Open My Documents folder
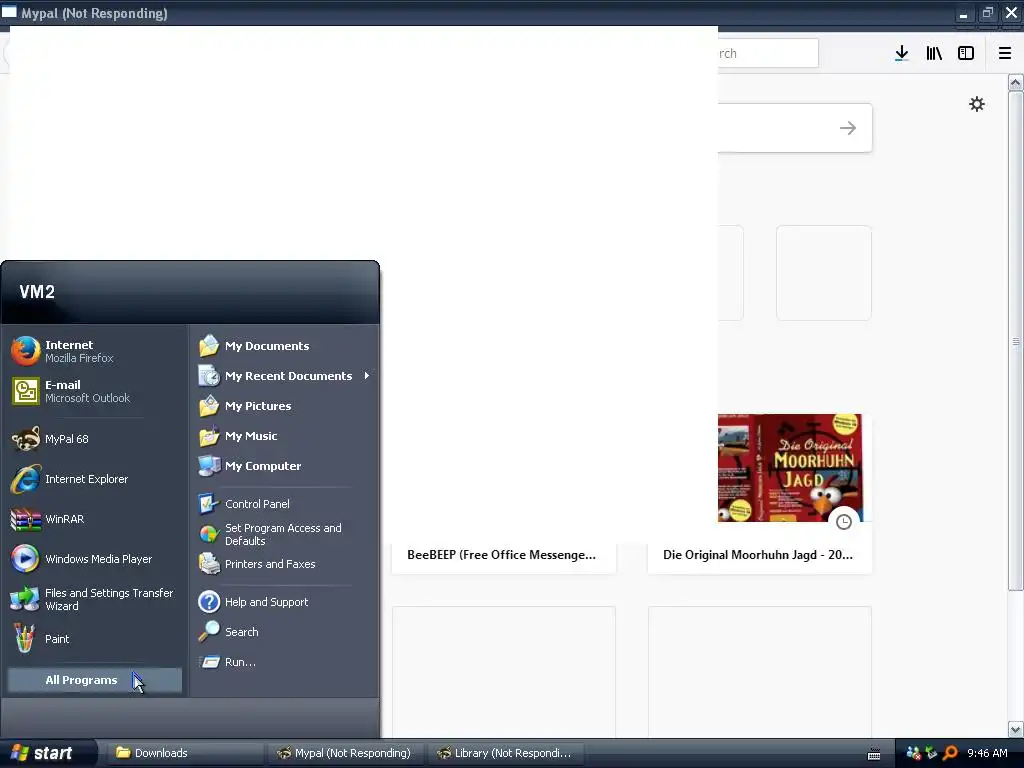1024x768 pixels. [284, 346]
